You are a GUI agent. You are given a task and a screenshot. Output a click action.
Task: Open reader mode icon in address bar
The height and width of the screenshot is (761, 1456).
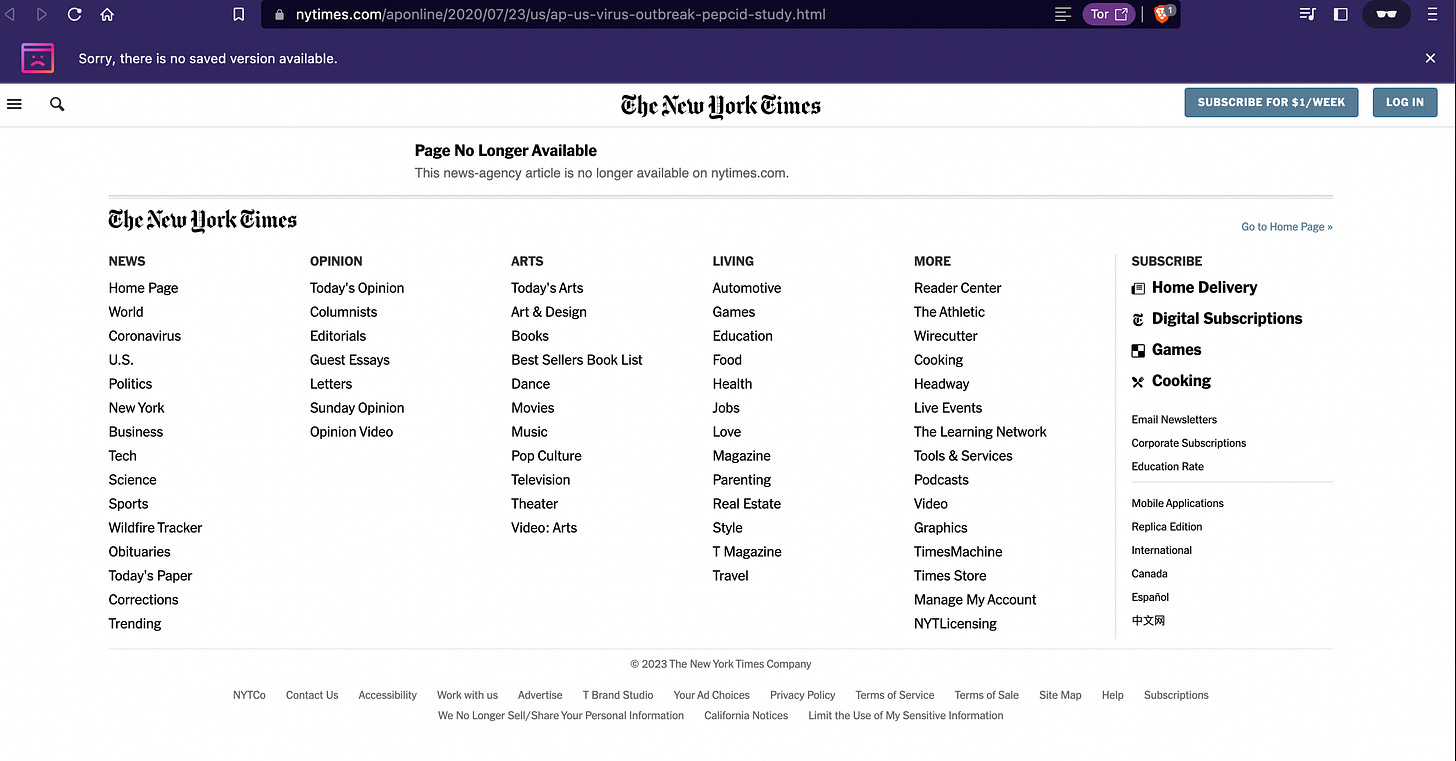coord(1063,14)
